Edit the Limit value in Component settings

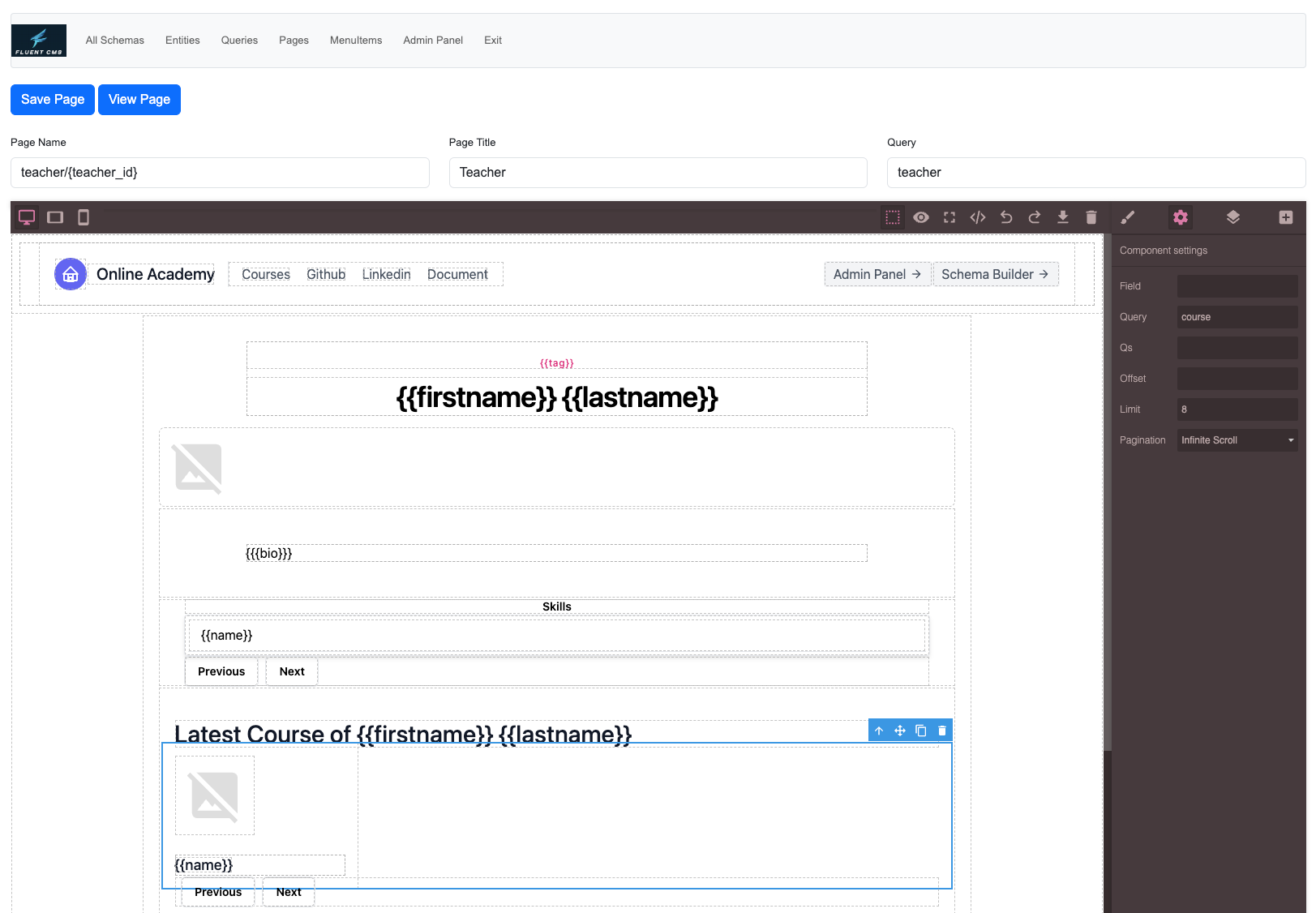click(x=1237, y=409)
